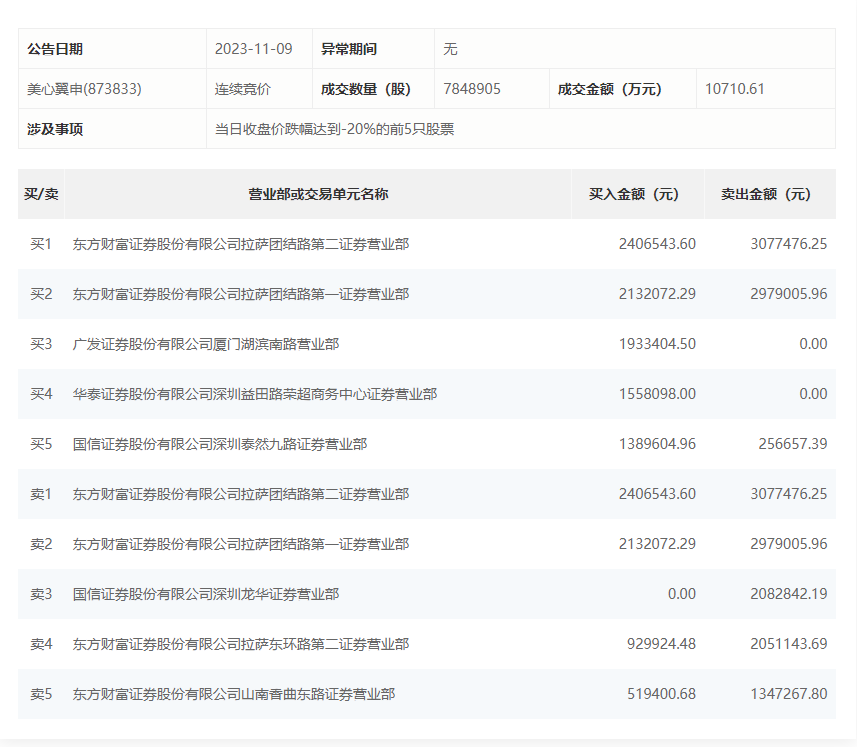Screen dimensions: 857x747
Task: Select the sell amount 256657.39
Action: pyautogui.click(x=793, y=444)
